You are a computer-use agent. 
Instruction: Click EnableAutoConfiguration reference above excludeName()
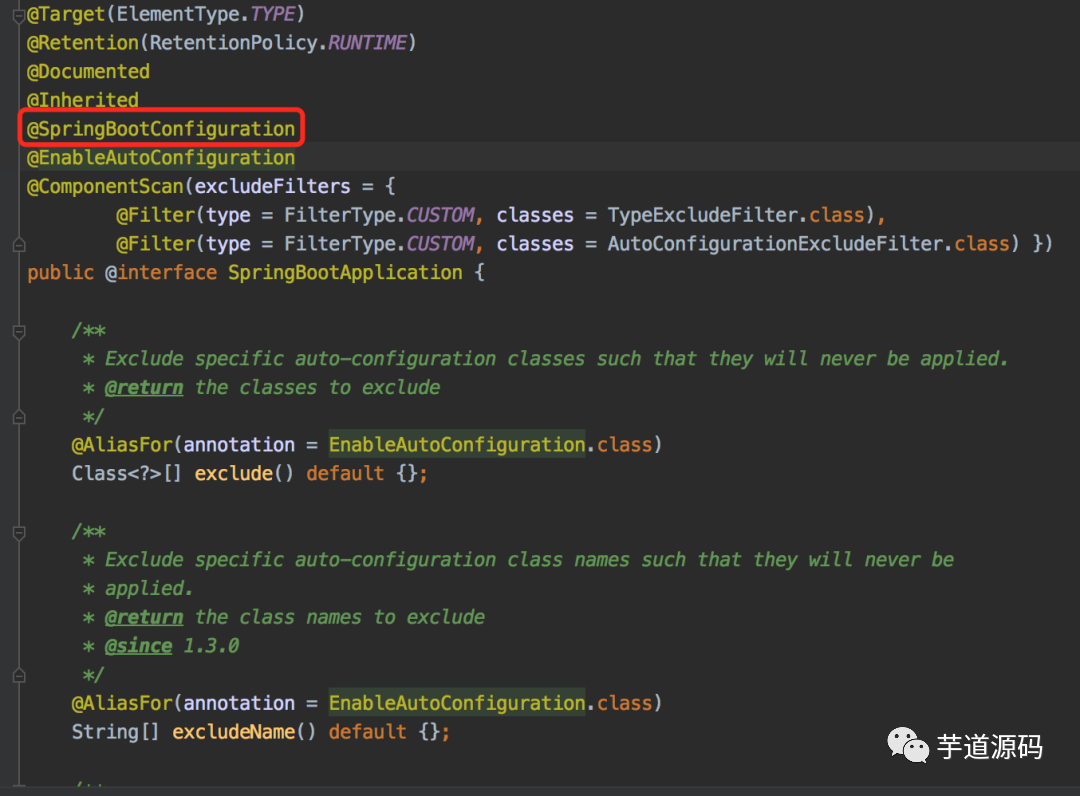tap(457, 703)
